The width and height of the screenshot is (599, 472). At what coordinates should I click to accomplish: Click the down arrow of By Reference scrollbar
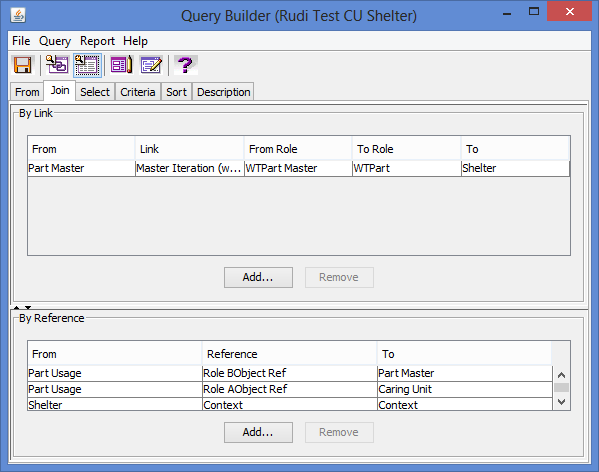point(562,402)
